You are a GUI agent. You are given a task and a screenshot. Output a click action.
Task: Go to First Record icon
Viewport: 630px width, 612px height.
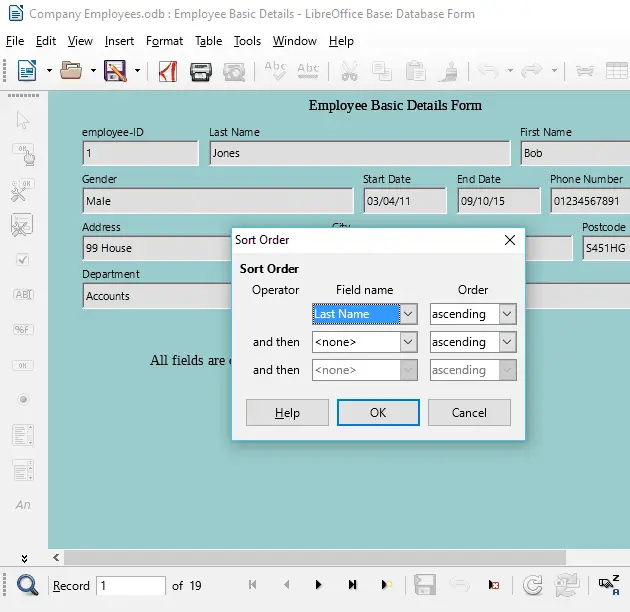point(252,585)
